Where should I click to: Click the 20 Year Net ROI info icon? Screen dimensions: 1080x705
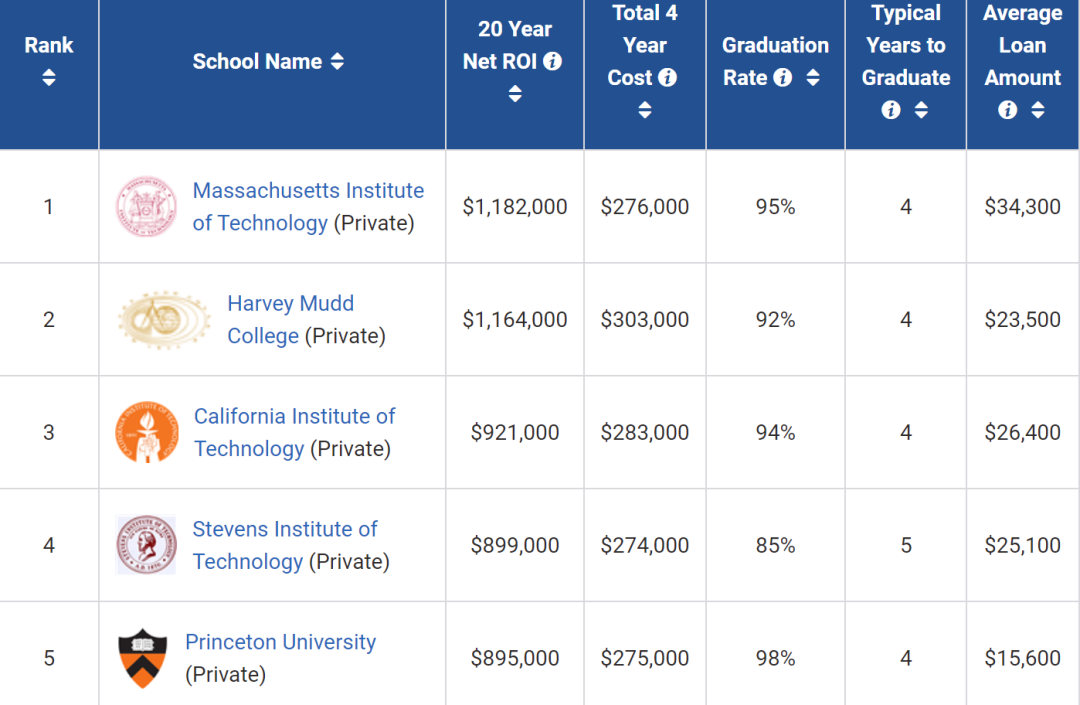(552, 61)
